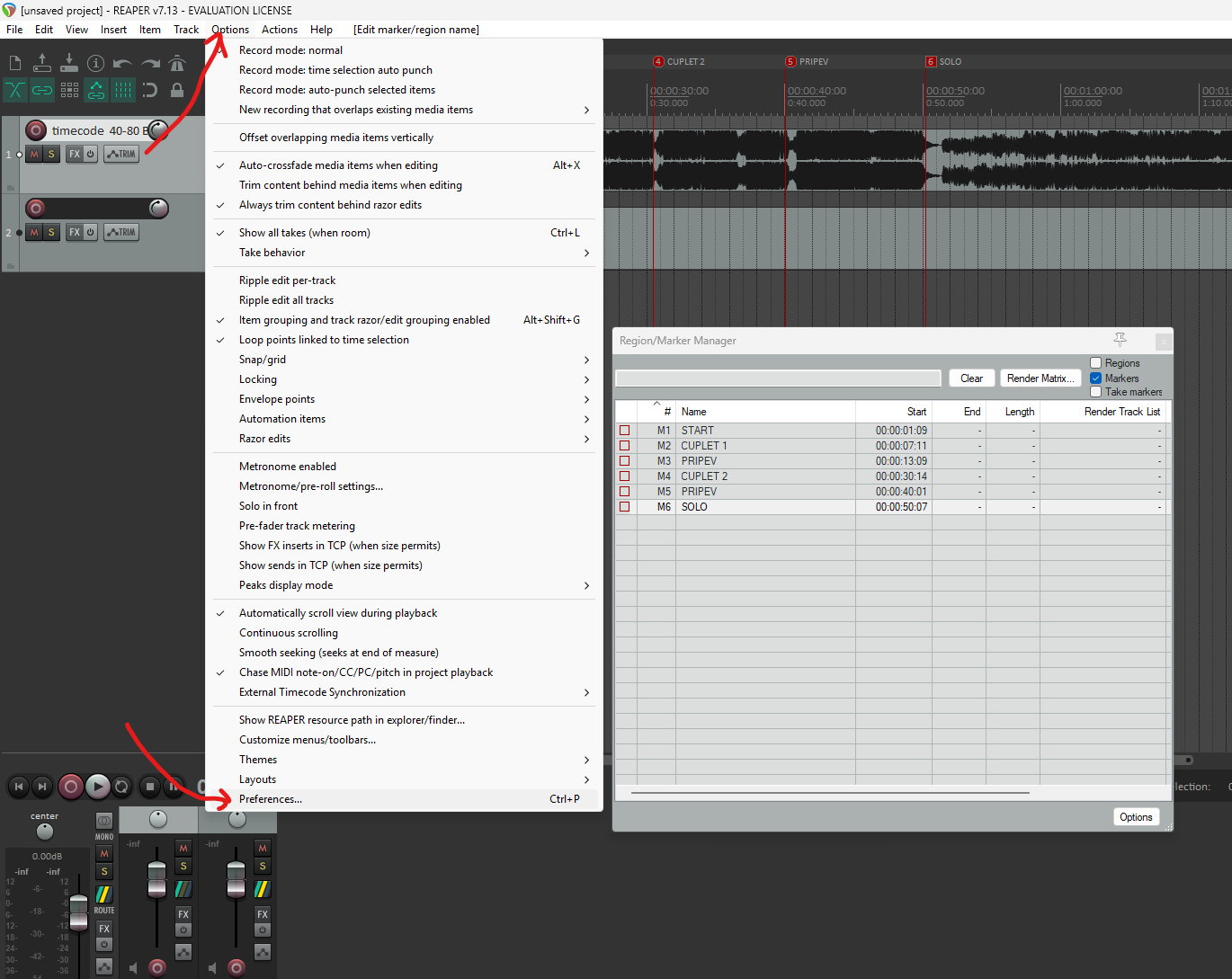
Task: Enable the Take markers checkbox
Action: click(1096, 392)
